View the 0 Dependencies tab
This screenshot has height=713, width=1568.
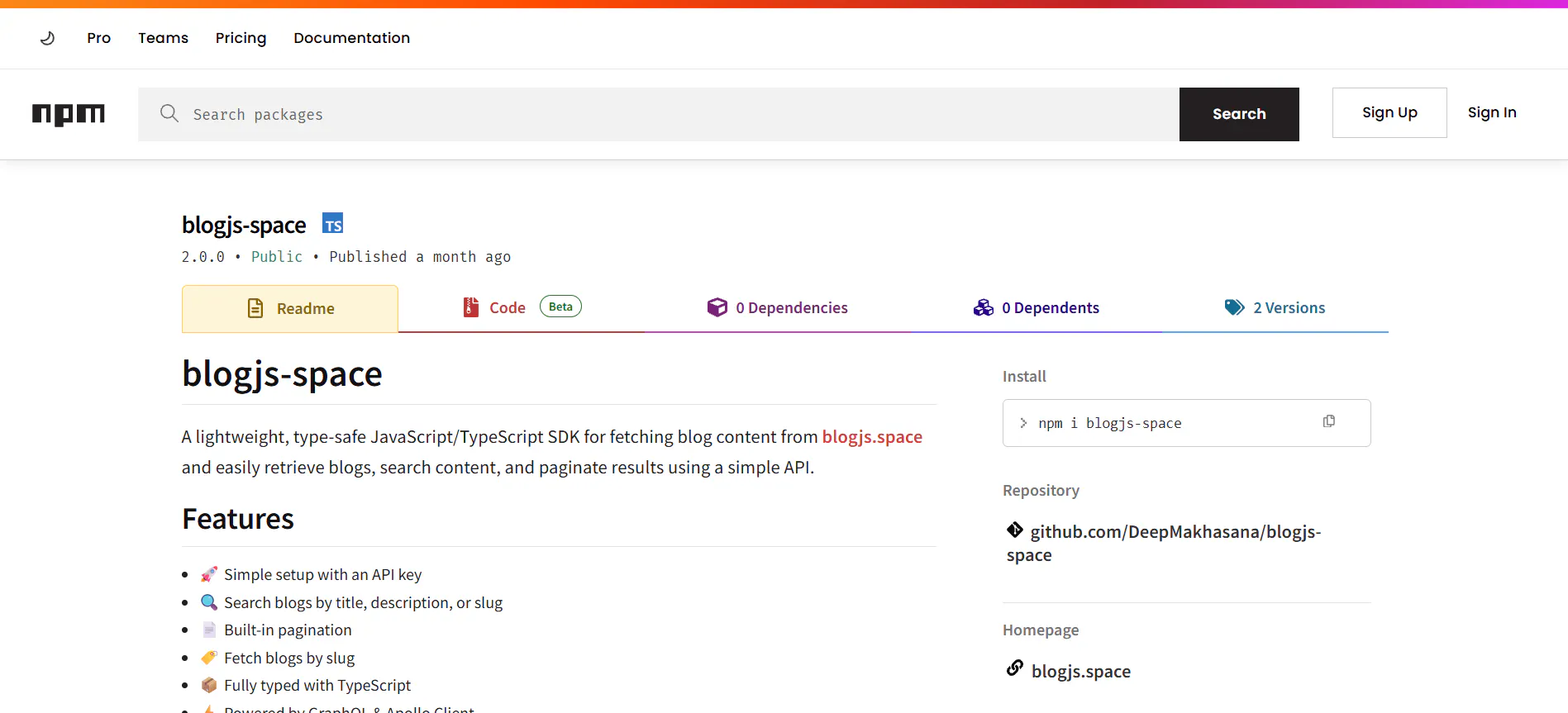pos(777,308)
